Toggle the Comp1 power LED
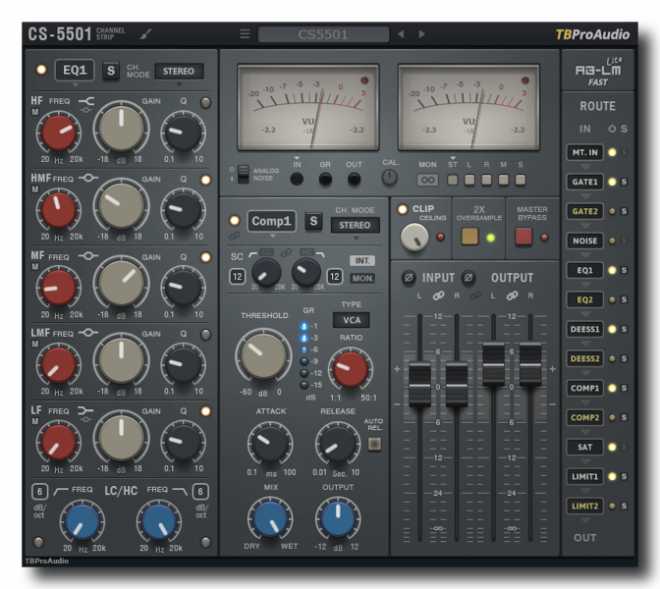 click(x=234, y=220)
